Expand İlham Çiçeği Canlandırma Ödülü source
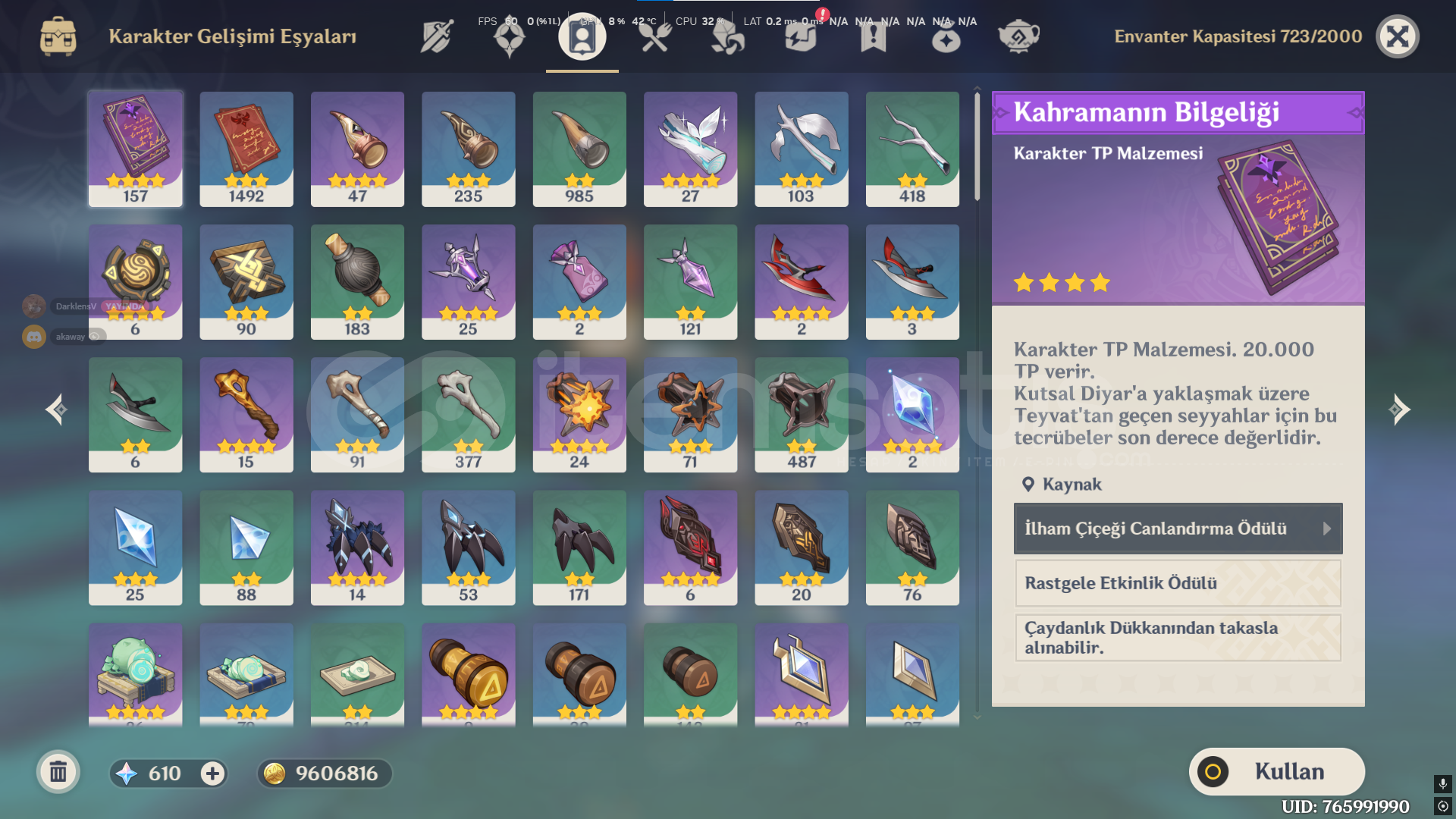 pos(1178,529)
